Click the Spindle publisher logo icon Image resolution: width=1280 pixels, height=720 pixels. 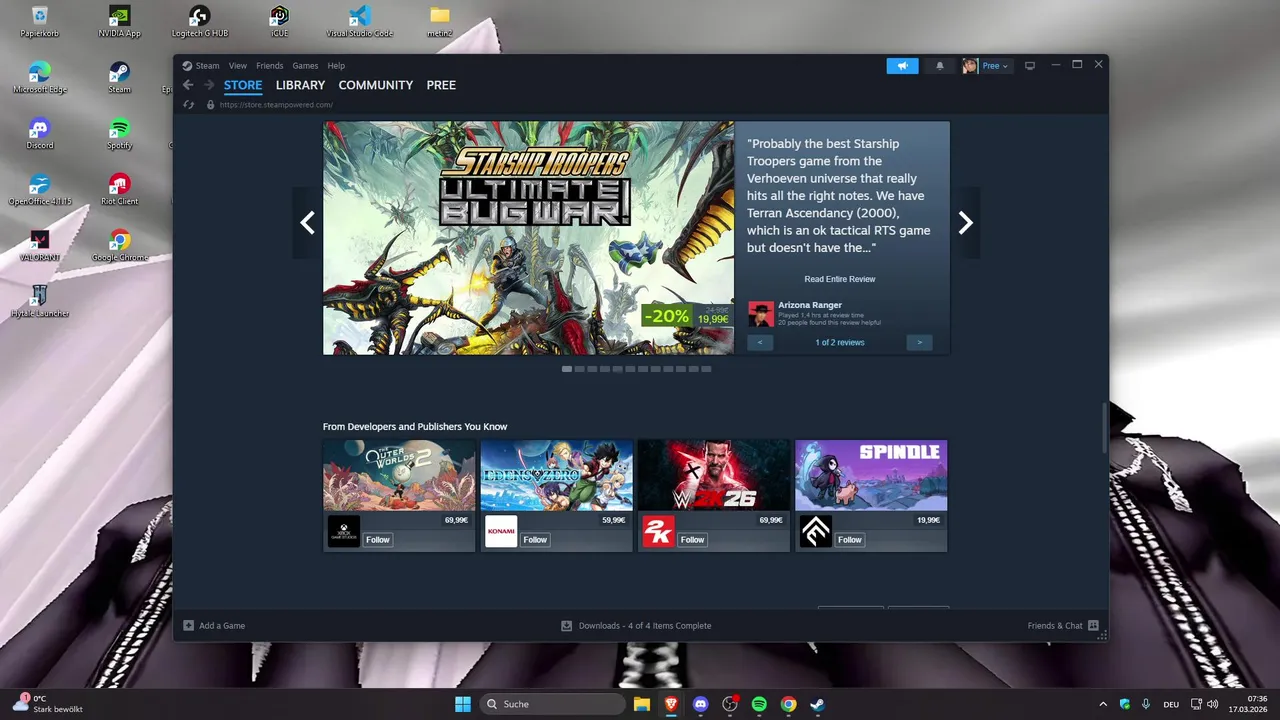point(816,531)
